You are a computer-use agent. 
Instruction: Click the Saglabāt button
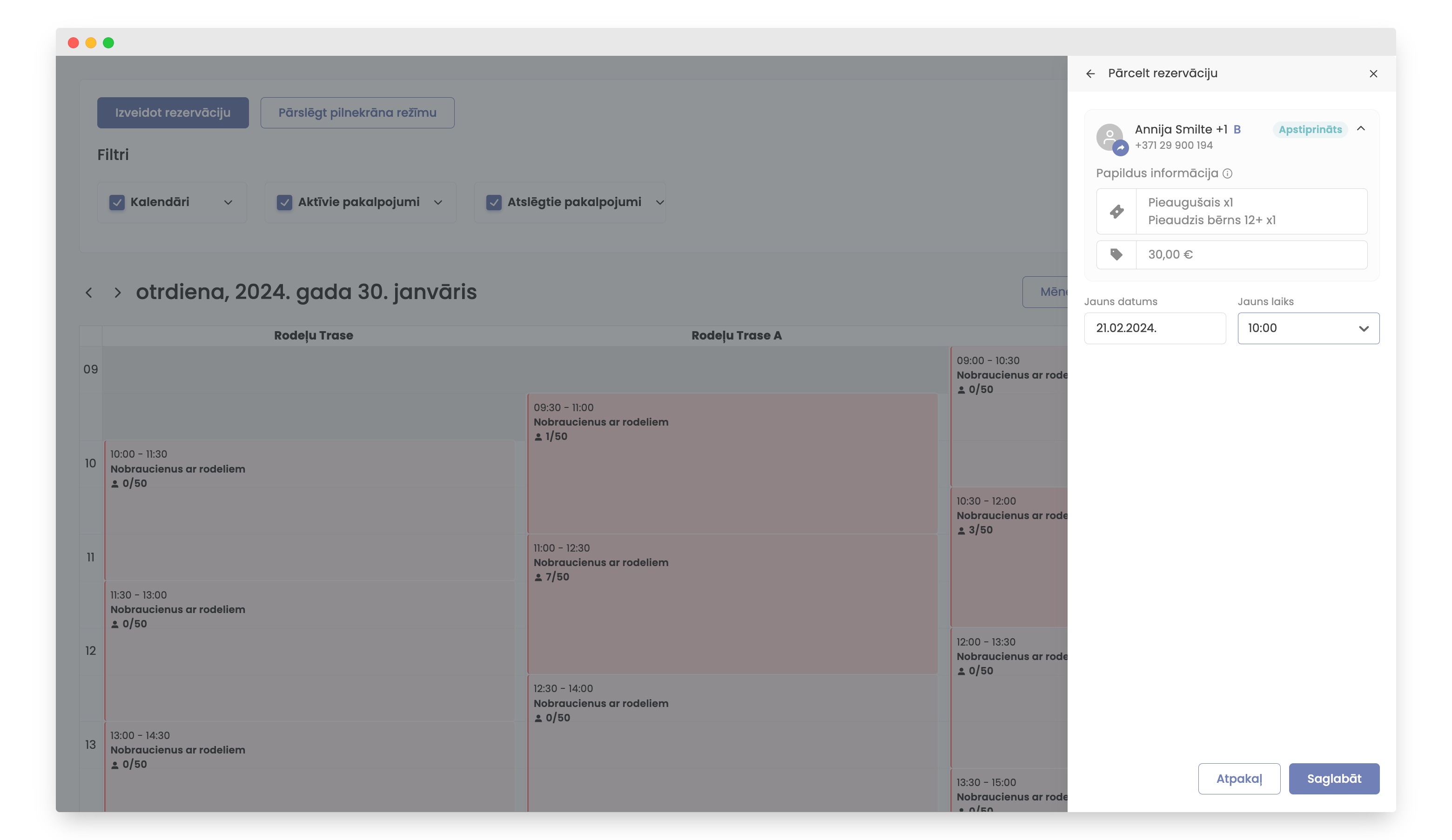1333,779
